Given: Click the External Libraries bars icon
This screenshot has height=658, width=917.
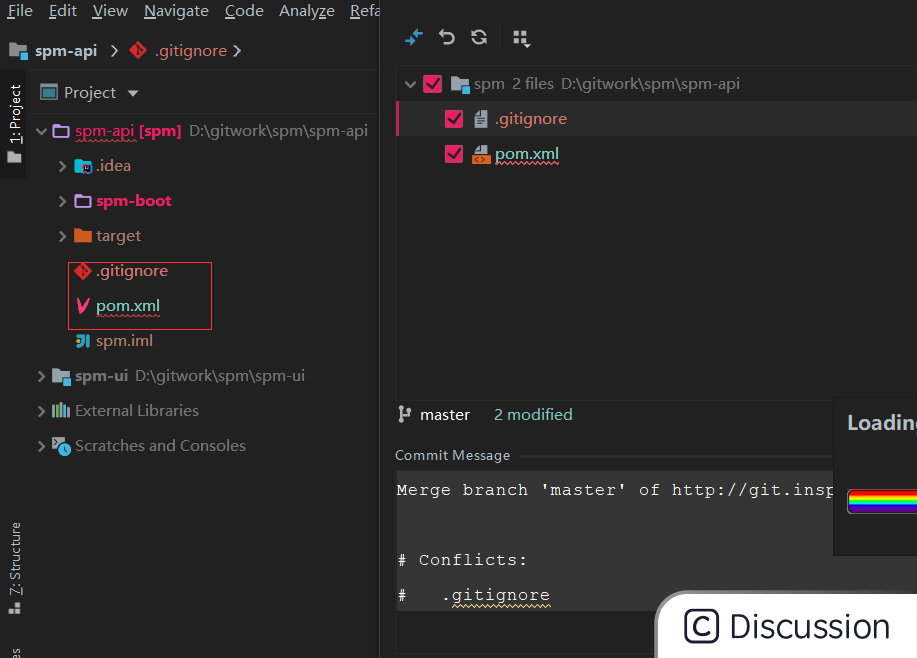Looking at the screenshot, I should [x=61, y=411].
